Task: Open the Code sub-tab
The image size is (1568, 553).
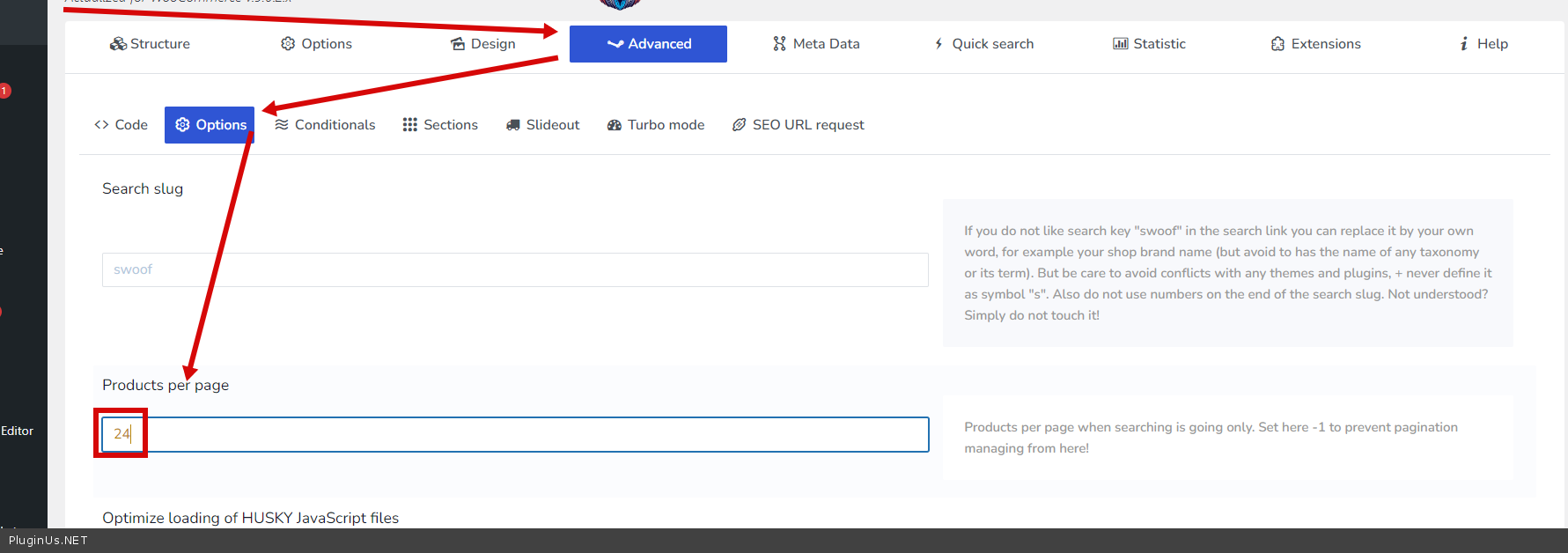Action: [x=121, y=125]
